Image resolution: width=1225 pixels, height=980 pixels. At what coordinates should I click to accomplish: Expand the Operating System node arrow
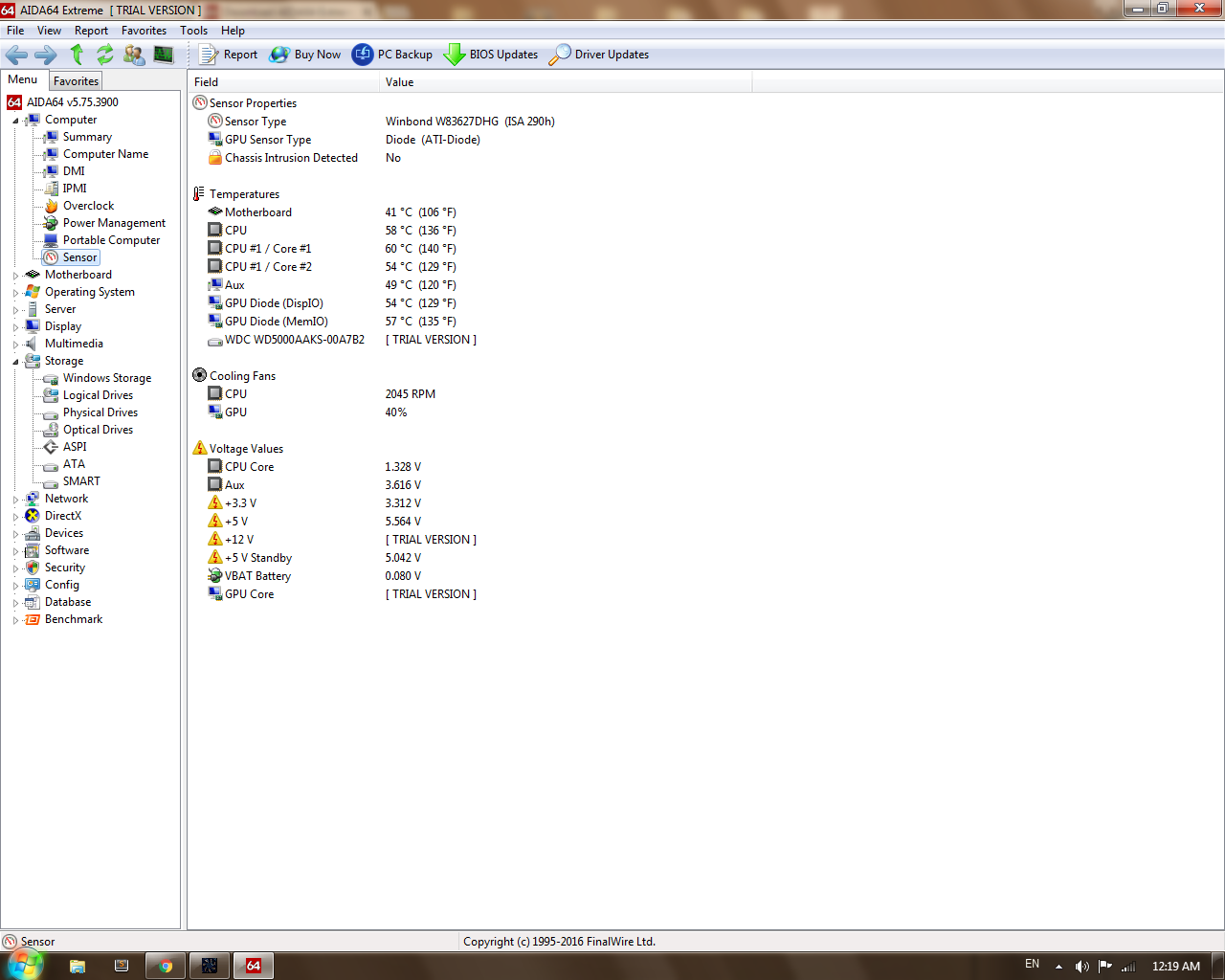(x=15, y=293)
